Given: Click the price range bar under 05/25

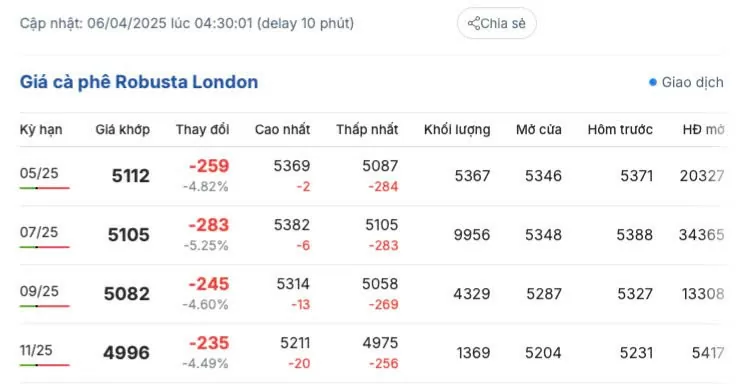Looking at the screenshot, I should point(44,188).
